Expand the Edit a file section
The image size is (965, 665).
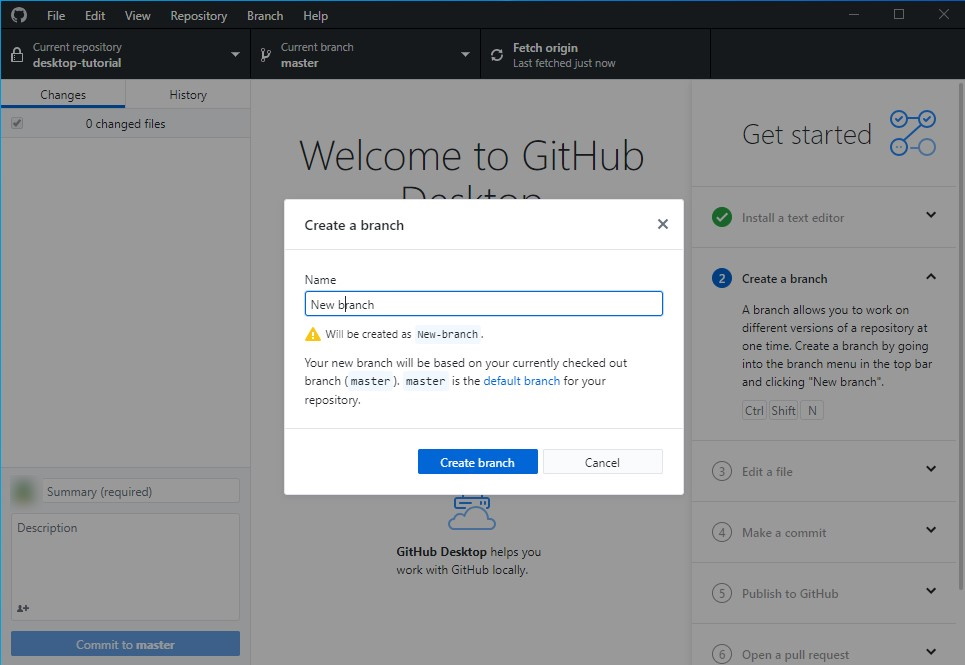tap(931, 471)
